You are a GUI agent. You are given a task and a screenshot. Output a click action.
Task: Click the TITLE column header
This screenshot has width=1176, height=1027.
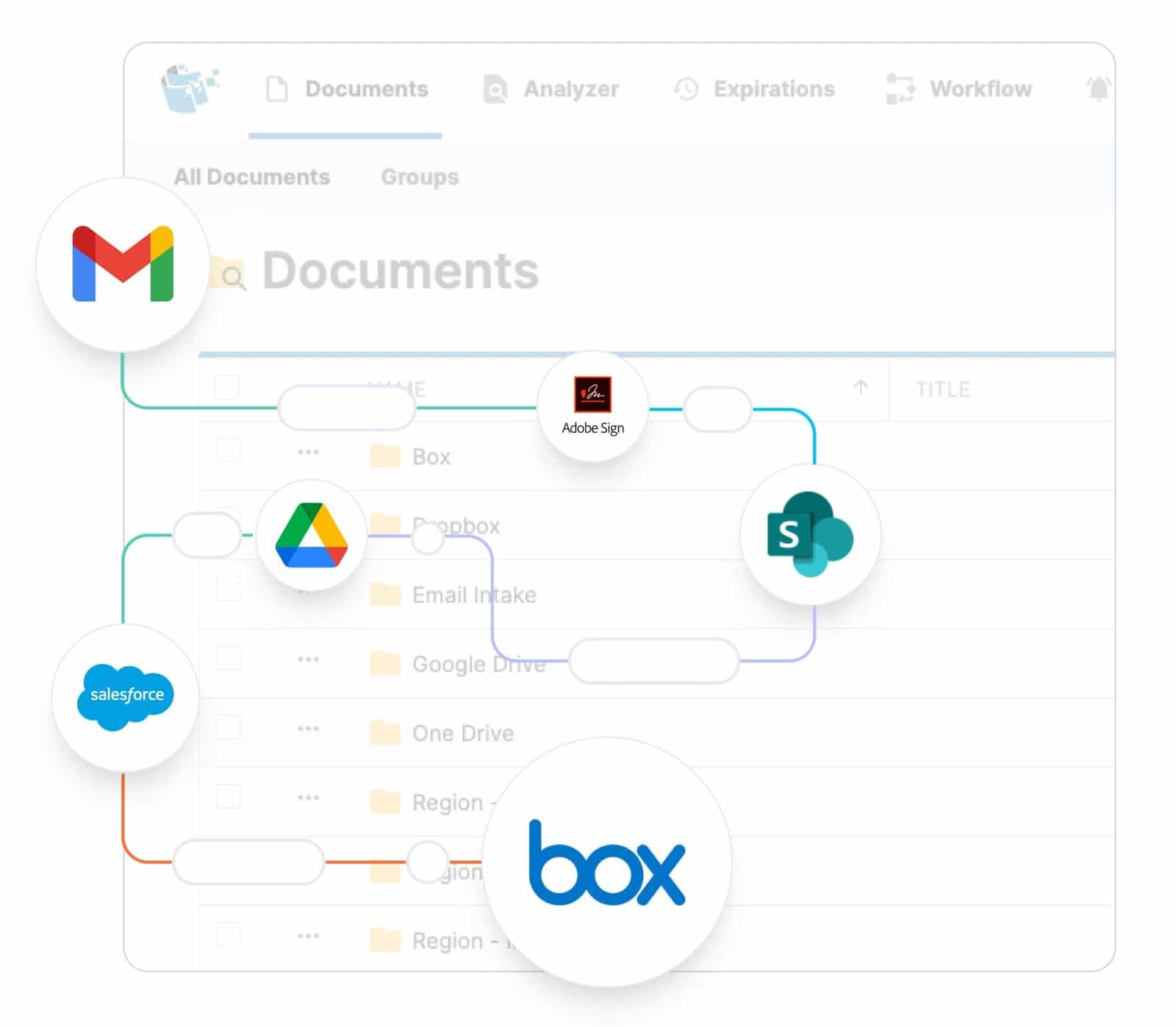[x=944, y=390]
